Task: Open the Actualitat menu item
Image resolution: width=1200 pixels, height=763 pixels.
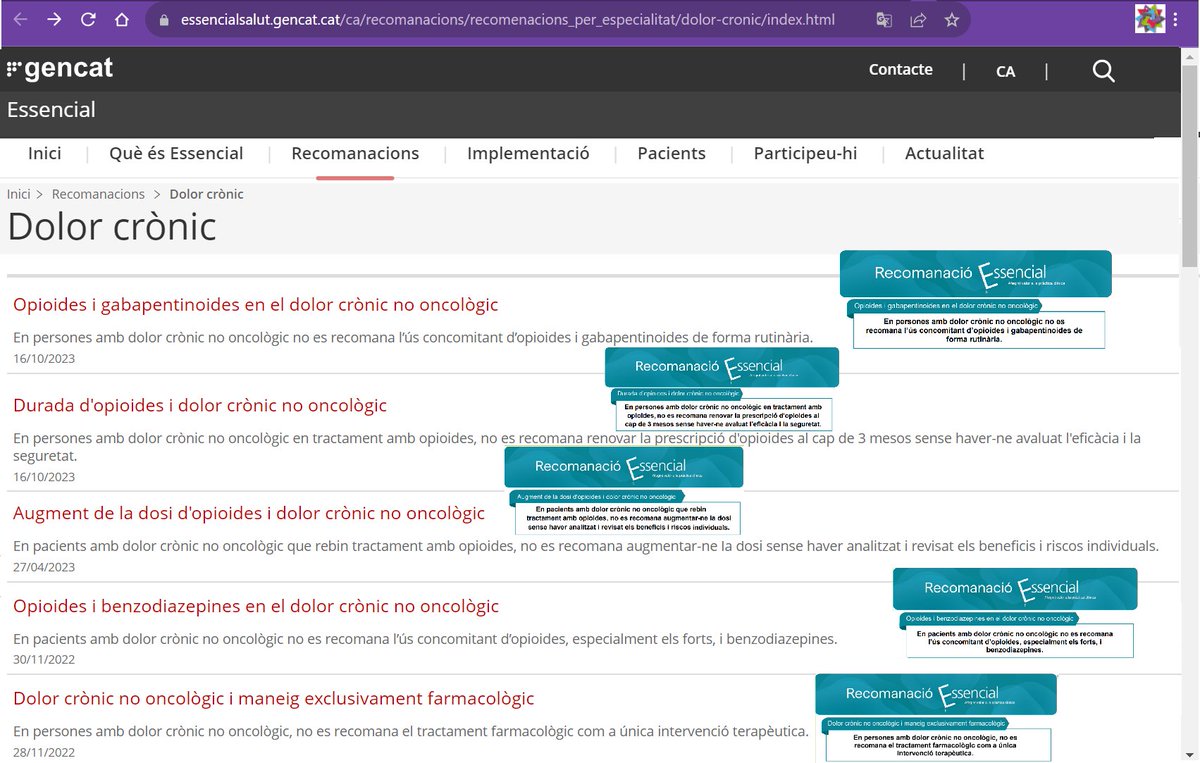Action: [x=944, y=154]
